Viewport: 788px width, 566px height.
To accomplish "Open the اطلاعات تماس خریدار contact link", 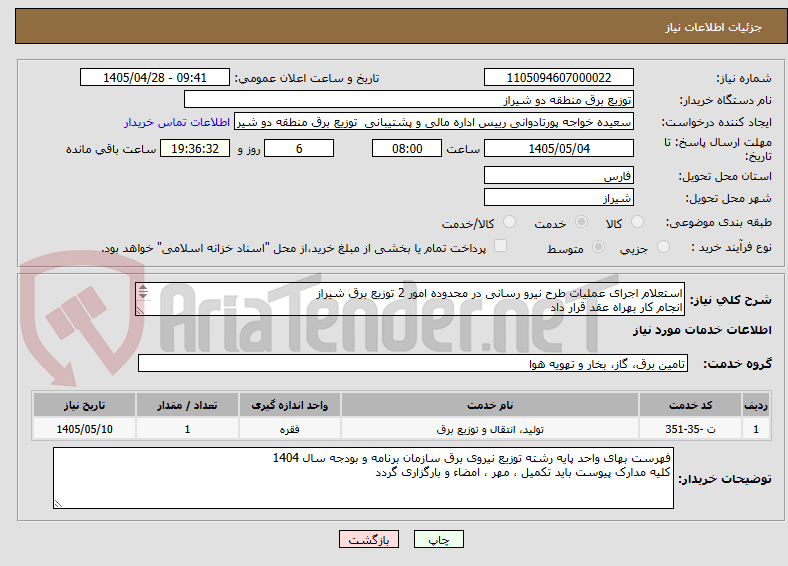I will tap(177, 122).
